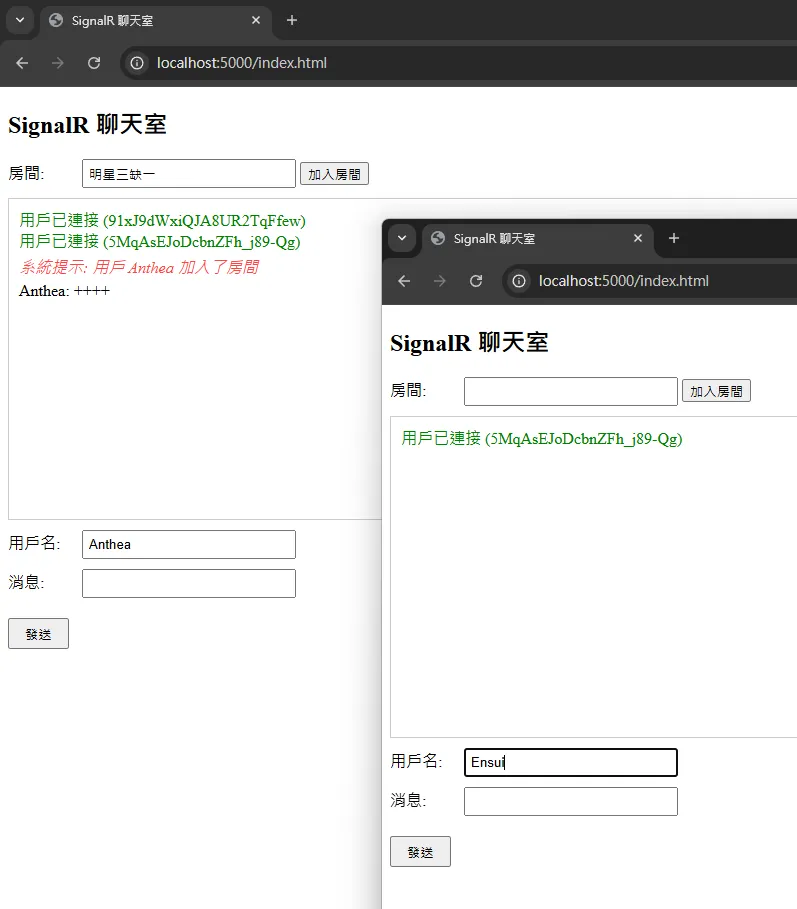Click the 房間 field containing 明星三缺一
Image resolution: width=797 pixels, height=909 pixels.
[189, 174]
